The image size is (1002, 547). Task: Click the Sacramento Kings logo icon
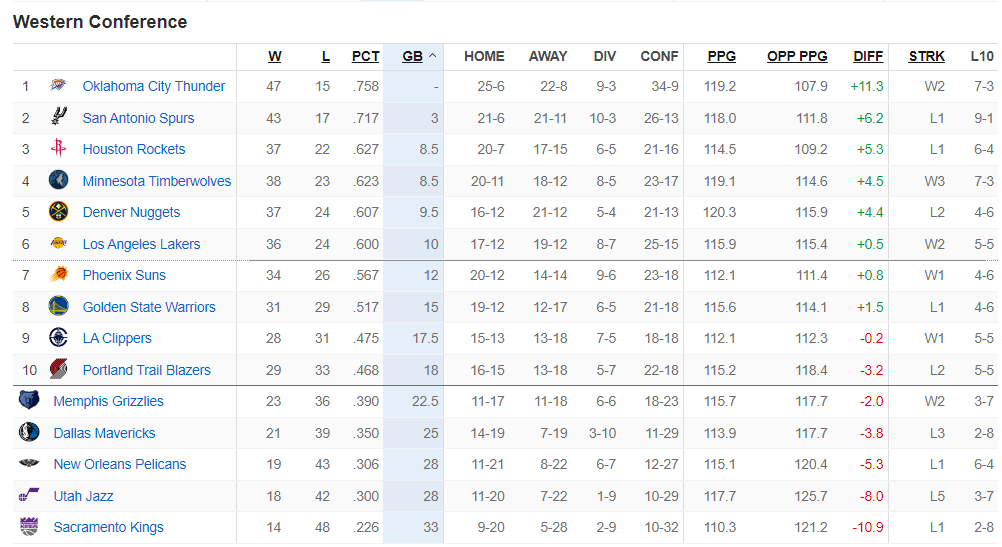pos(29,527)
